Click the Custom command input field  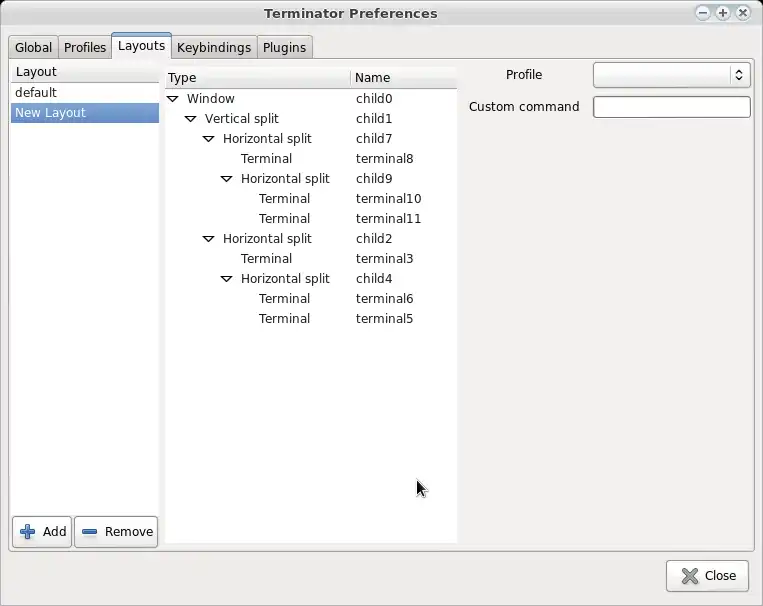coord(672,107)
